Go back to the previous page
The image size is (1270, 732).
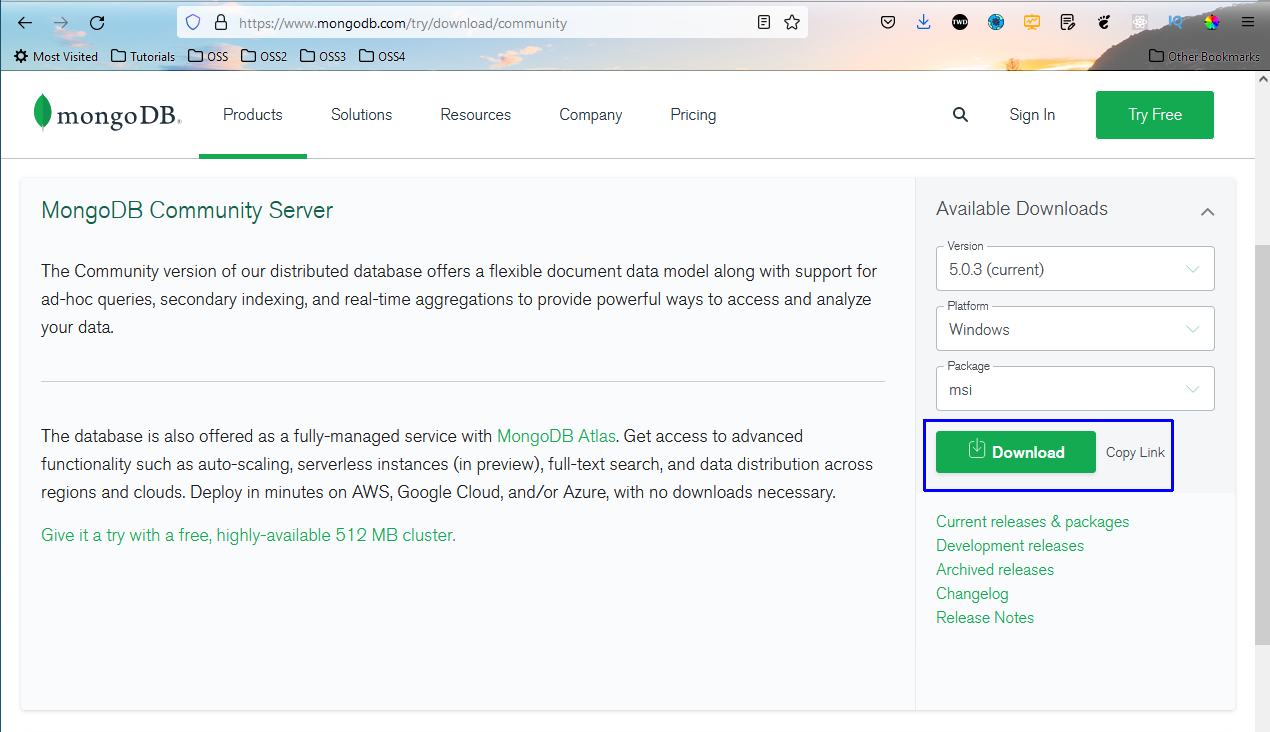(25, 22)
